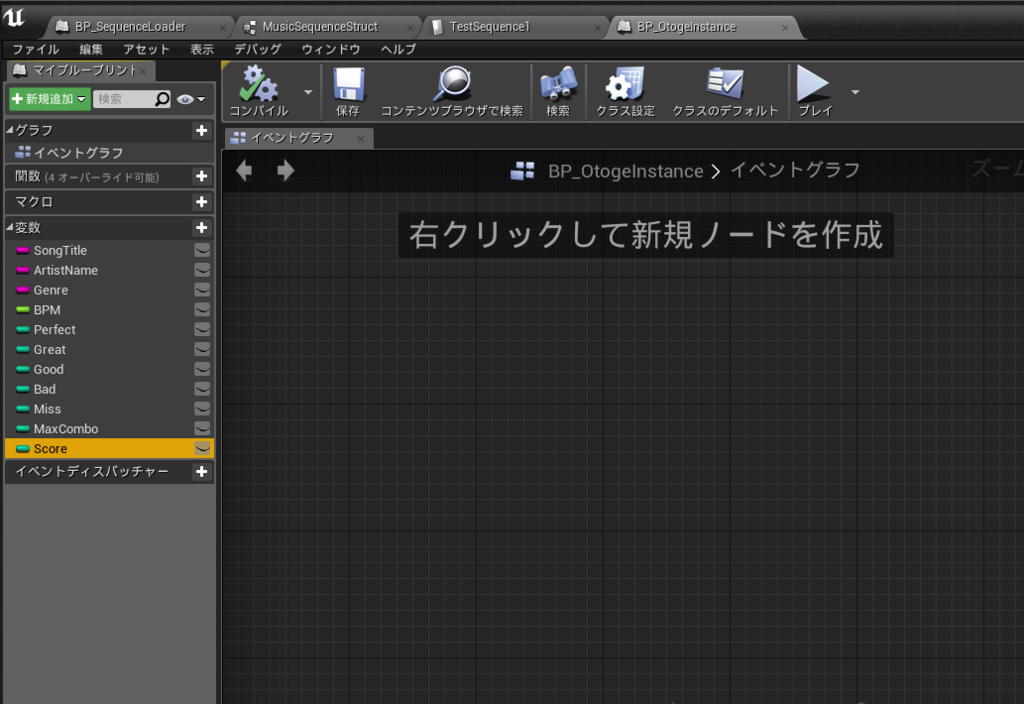Image resolution: width=1024 pixels, height=704 pixels.
Task: Open the eye view options dropdown
Action: (191, 99)
